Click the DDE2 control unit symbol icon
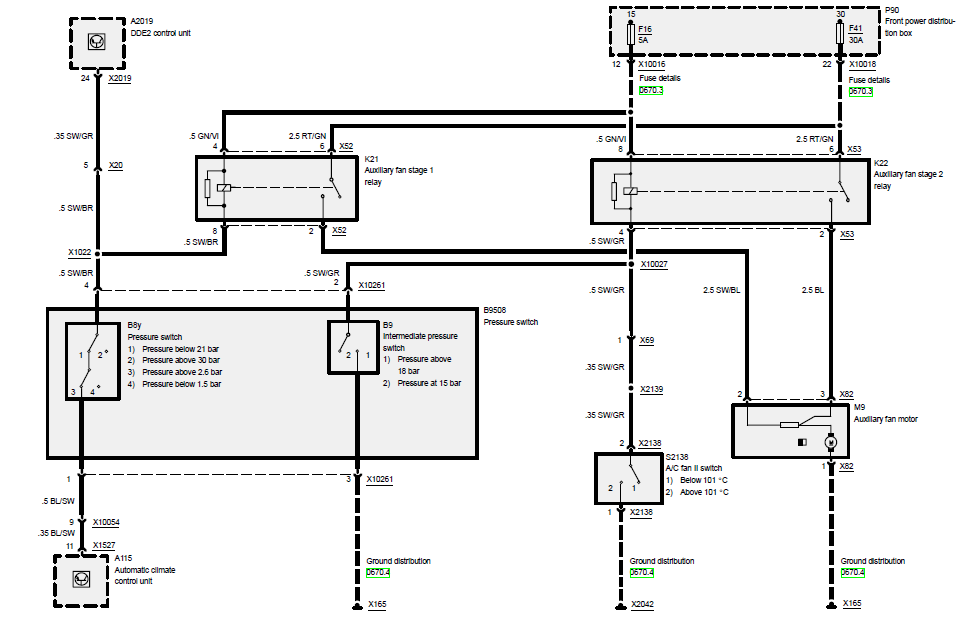980x636 pixels. 96,42
